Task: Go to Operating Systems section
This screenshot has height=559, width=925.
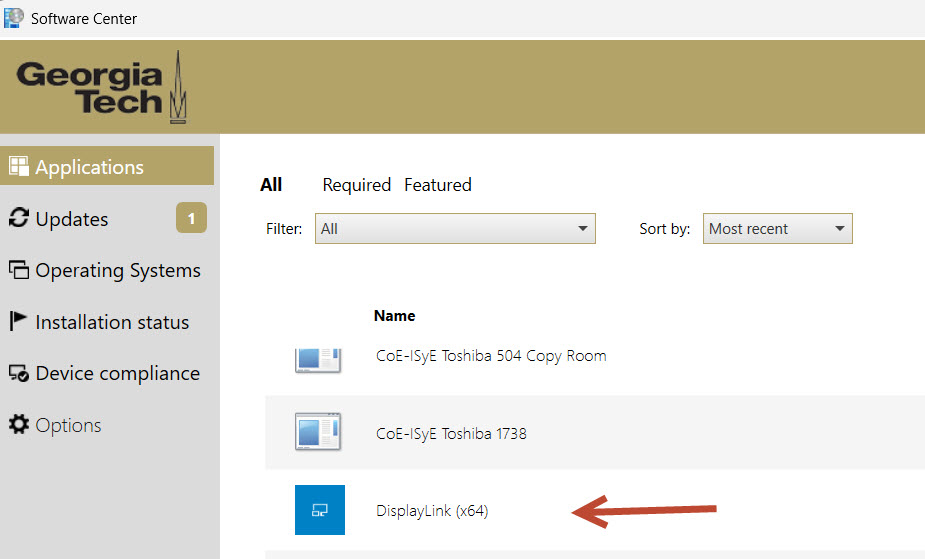Action: coord(118,271)
